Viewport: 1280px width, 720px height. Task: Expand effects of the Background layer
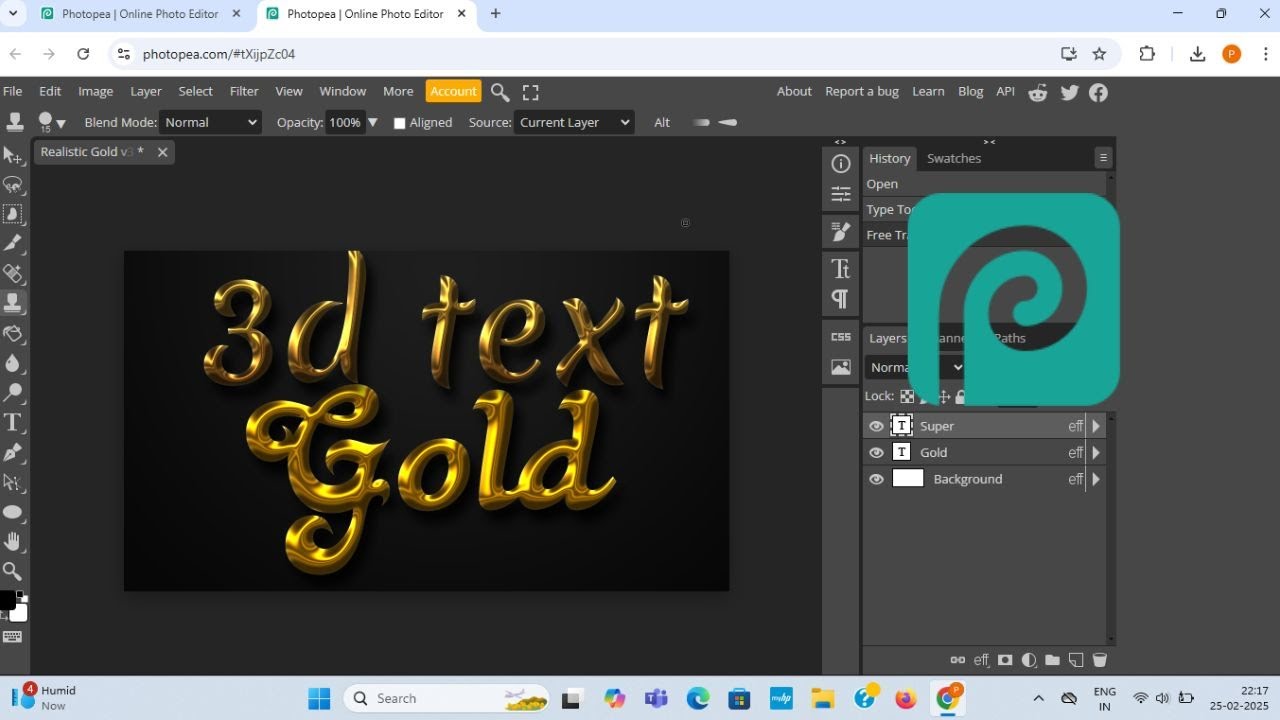pos(1096,479)
